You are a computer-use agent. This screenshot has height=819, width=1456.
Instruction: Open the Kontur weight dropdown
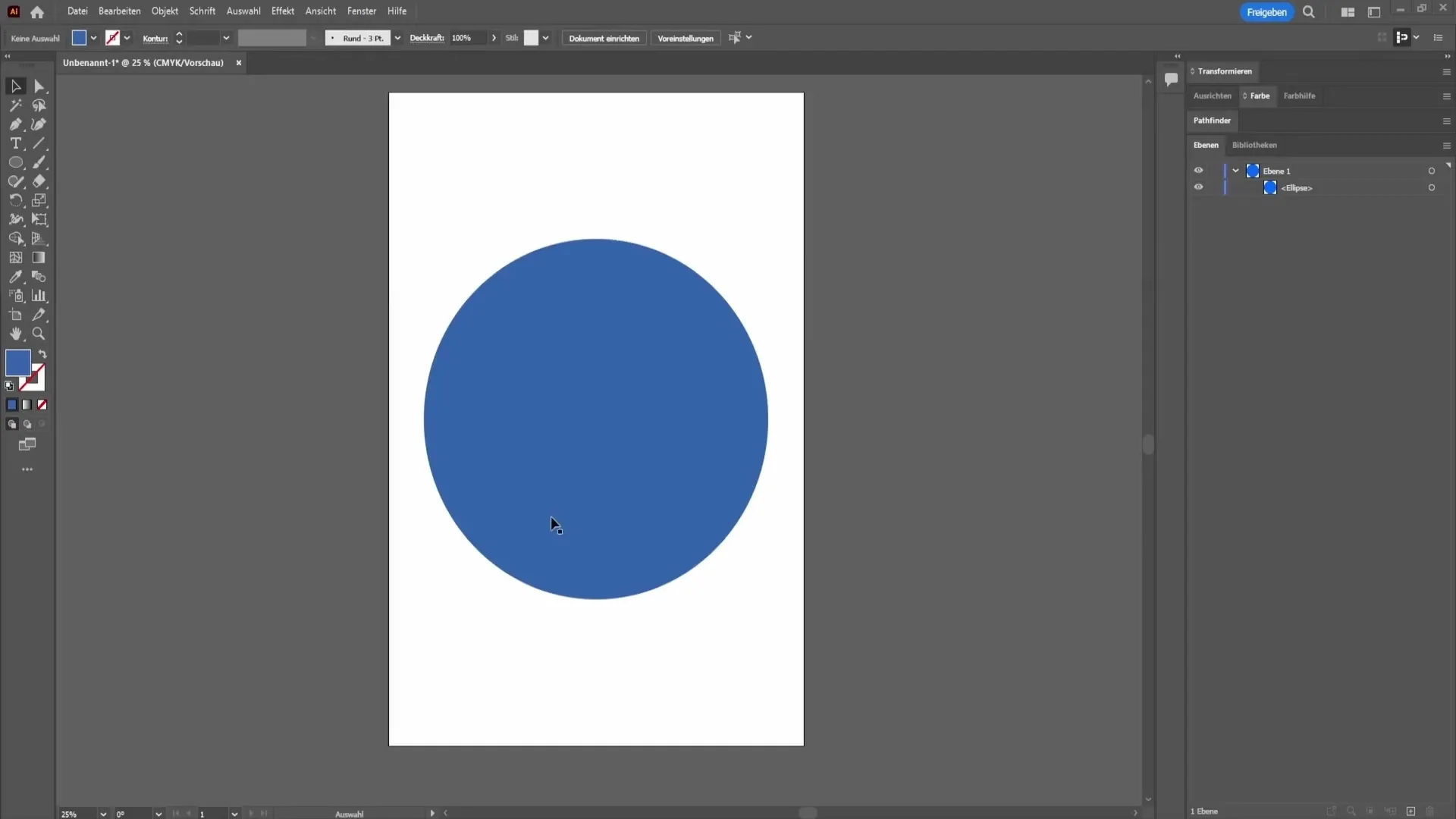click(x=226, y=38)
